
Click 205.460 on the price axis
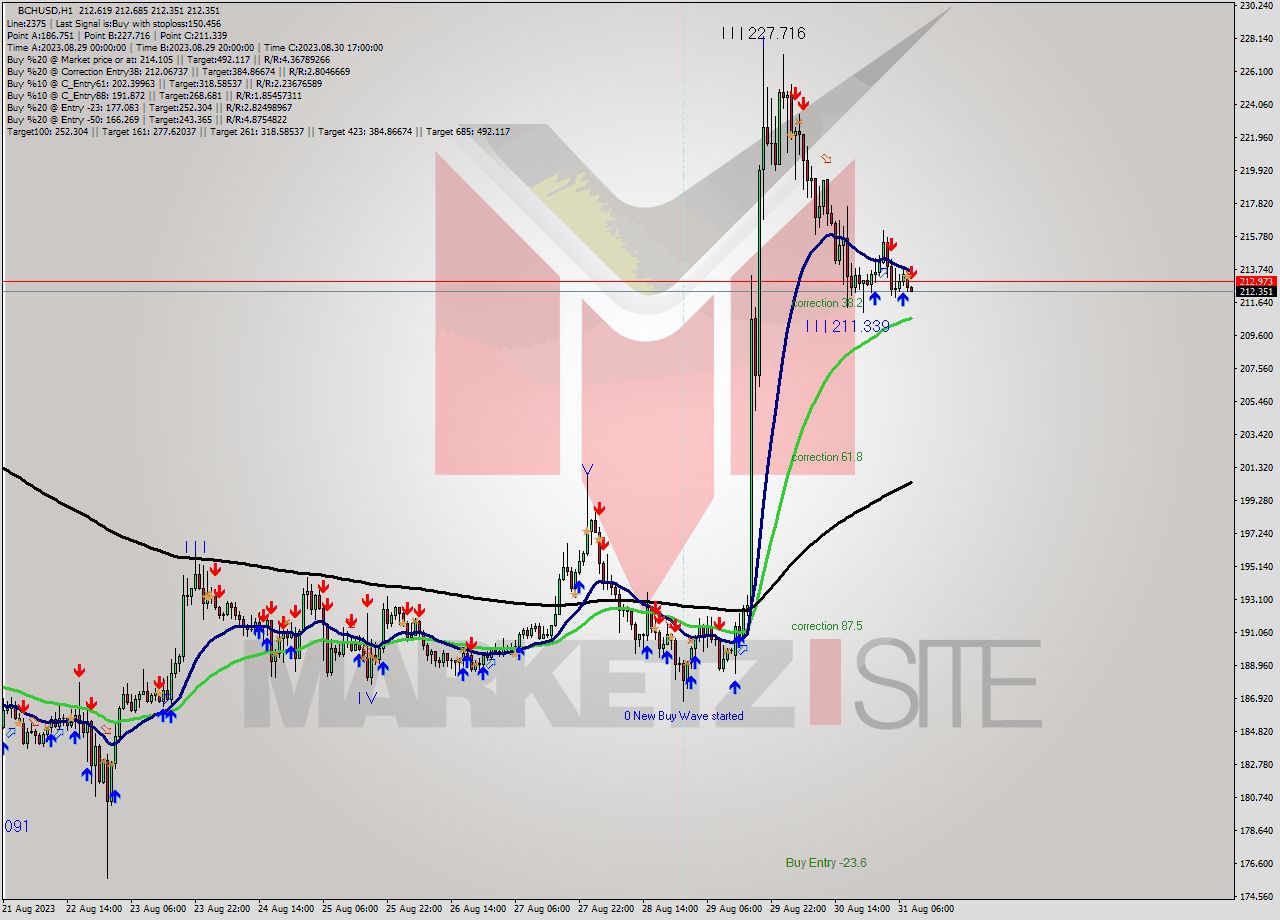(1255, 401)
